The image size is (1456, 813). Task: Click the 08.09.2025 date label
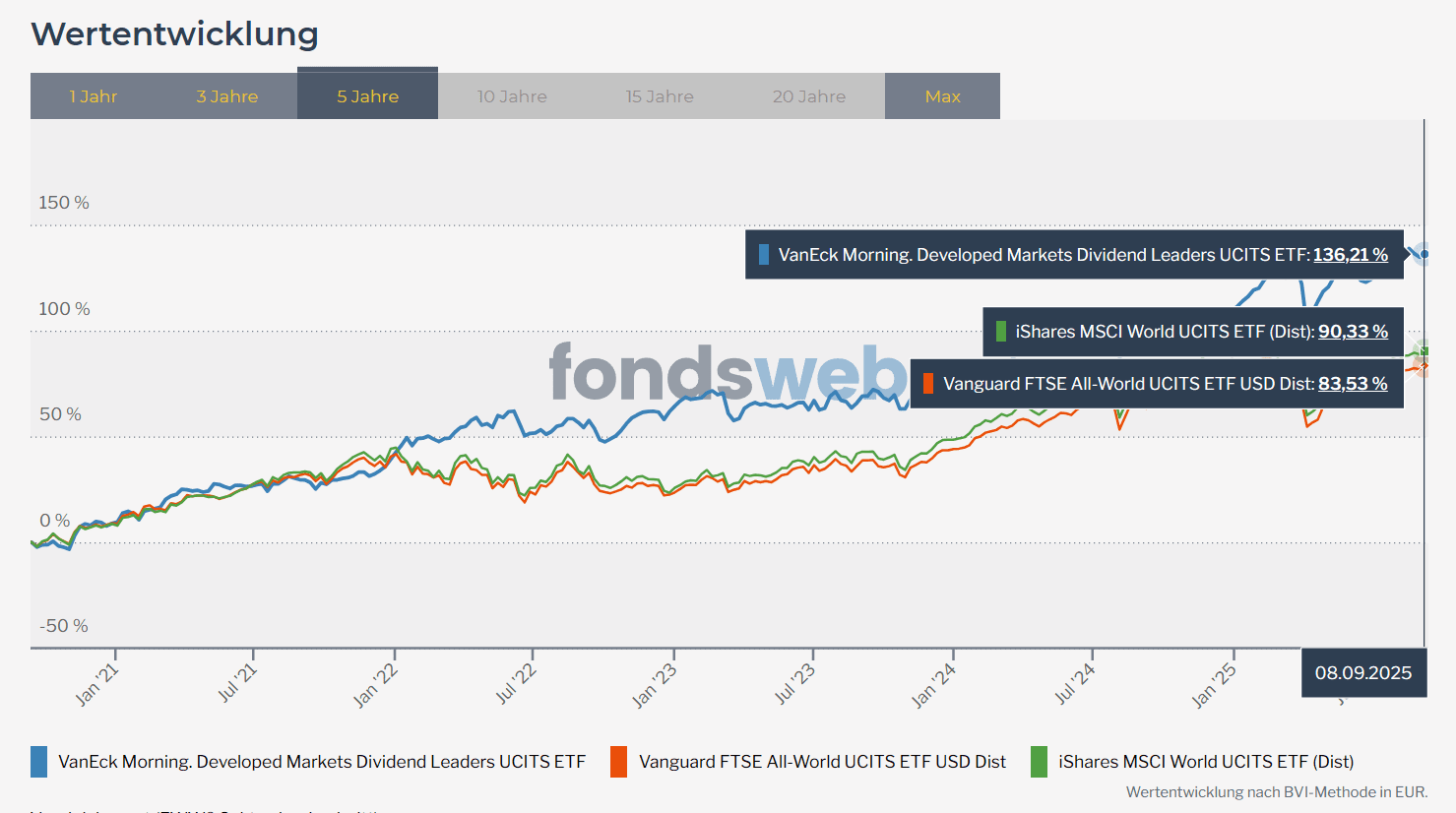point(1363,673)
